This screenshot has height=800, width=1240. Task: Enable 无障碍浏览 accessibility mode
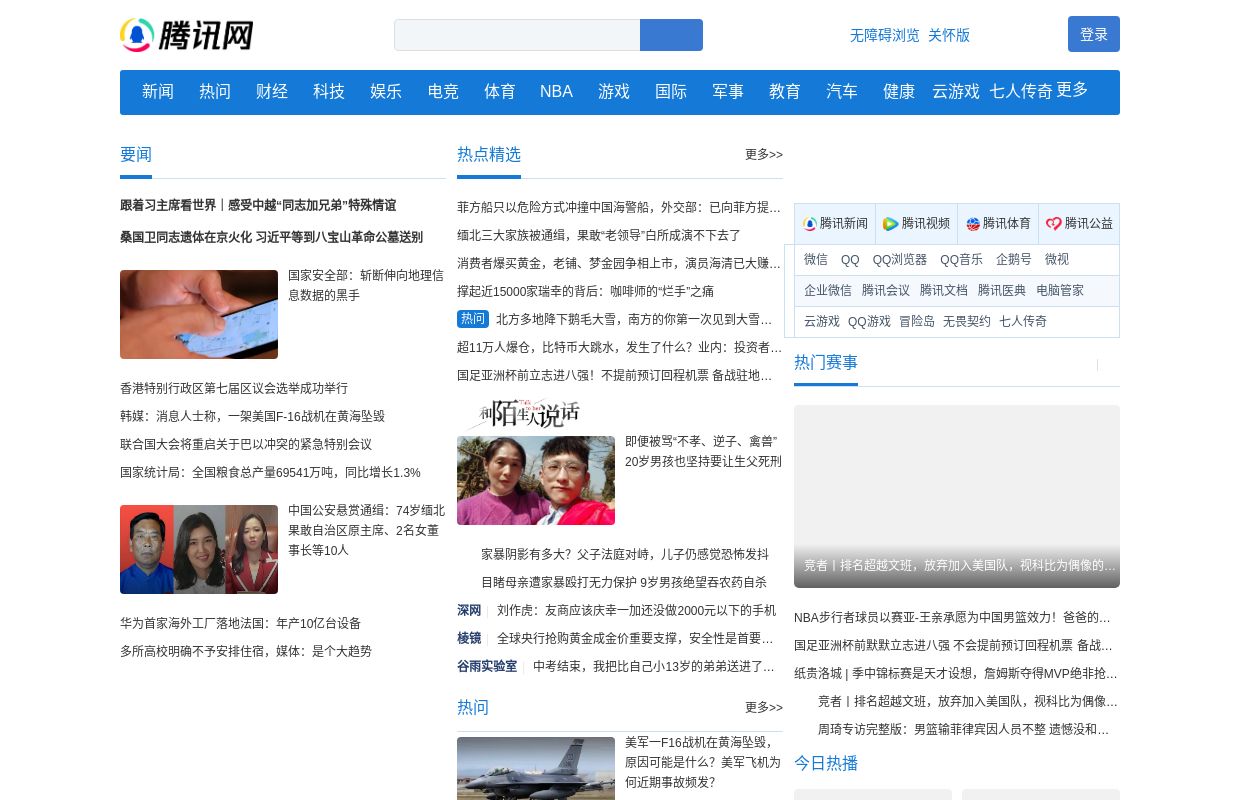coord(884,35)
